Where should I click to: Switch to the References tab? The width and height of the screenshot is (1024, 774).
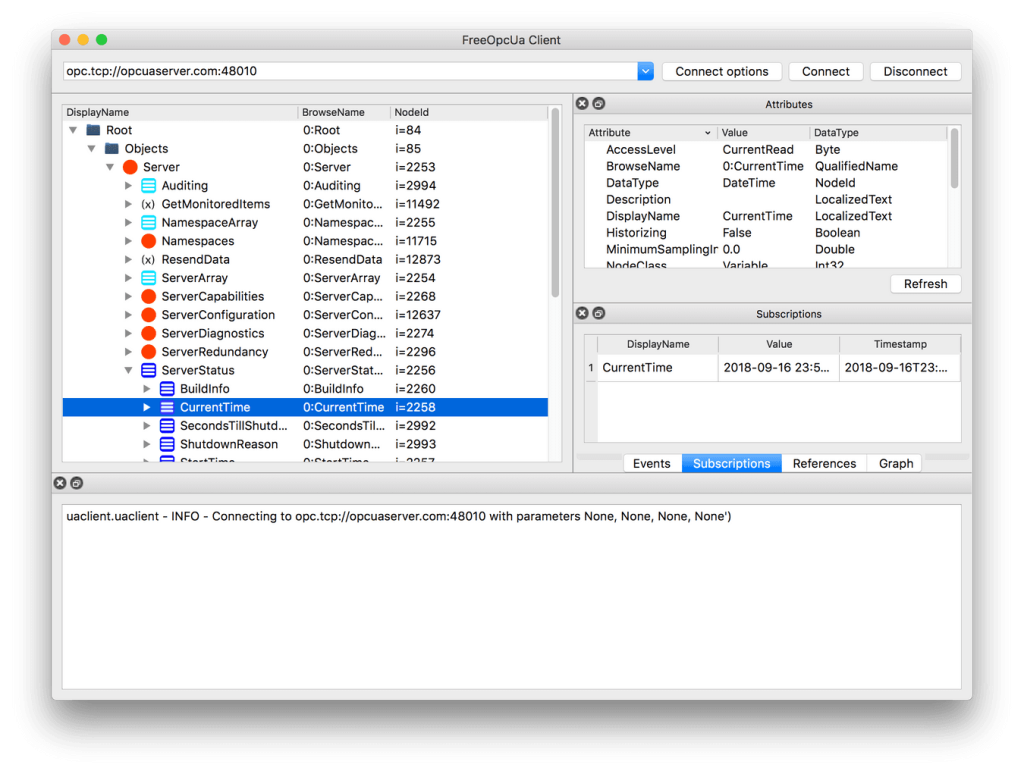click(824, 463)
